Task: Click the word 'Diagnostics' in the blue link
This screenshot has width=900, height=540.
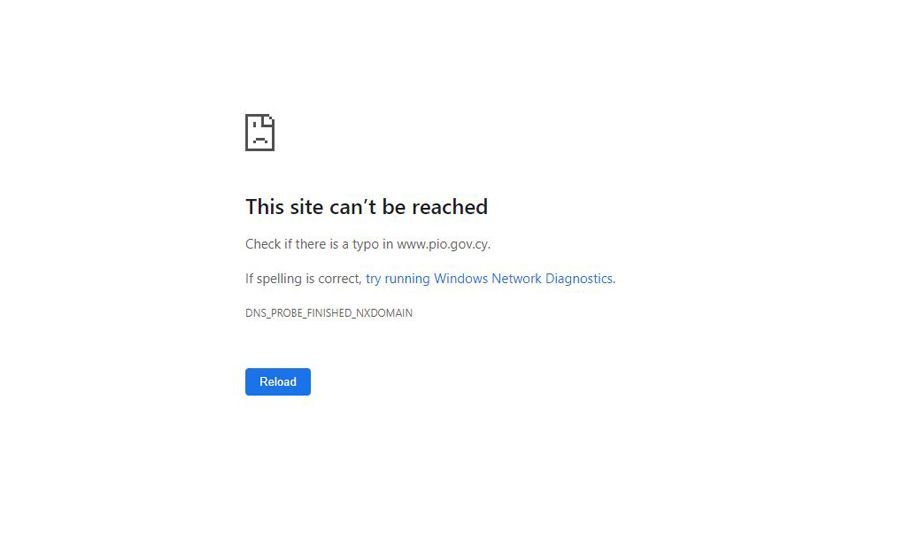Action: 579,278
